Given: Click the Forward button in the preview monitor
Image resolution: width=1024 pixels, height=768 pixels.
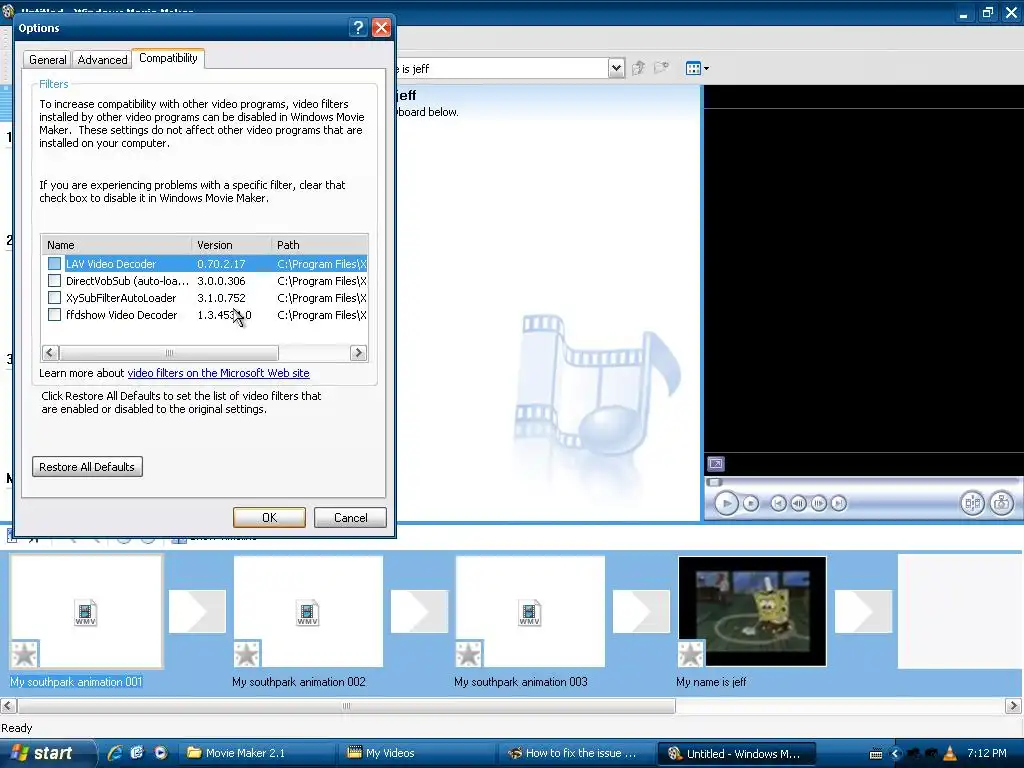Looking at the screenshot, I should click(x=839, y=504).
